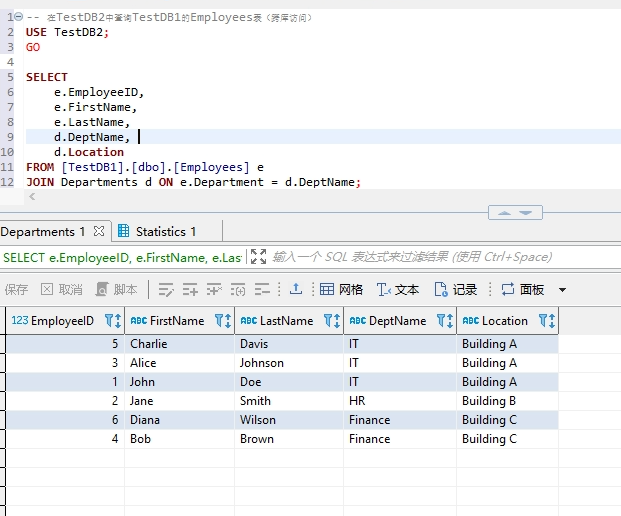Sort by the Location column arrow
The width and height of the screenshot is (621, 516).
pyautogui.click(x=552, y=320)
